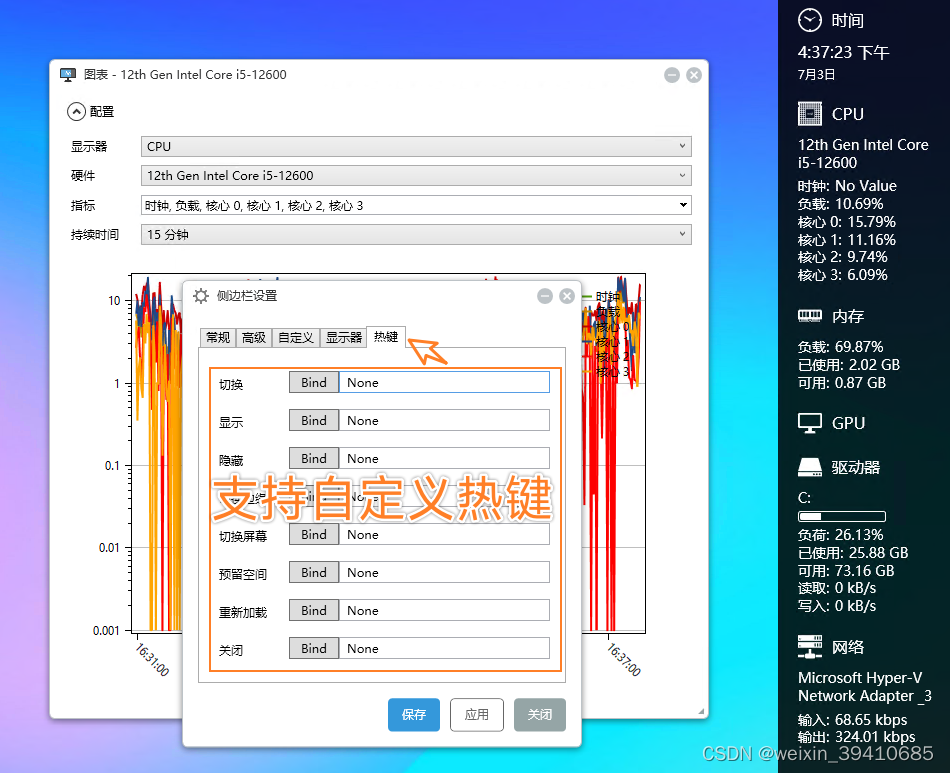The image size is (950, 773).
Task: Minimize the 图表 chart window
Action: (672, 75)
